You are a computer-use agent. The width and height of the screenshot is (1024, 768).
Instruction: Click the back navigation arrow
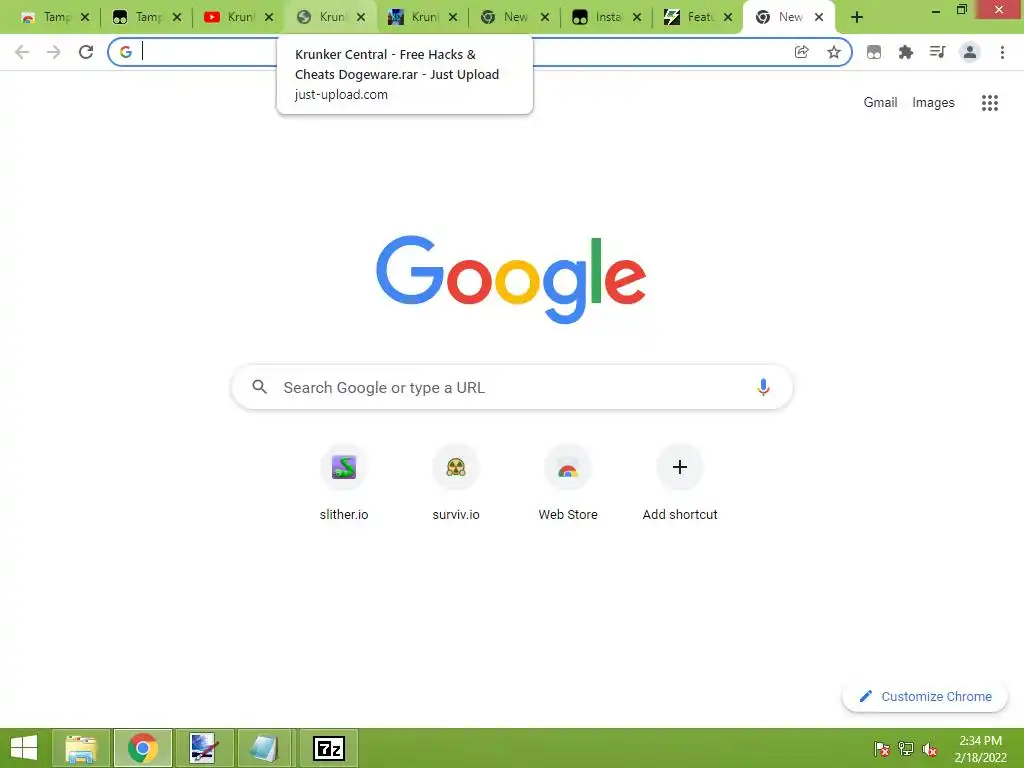tap(22, 52)
